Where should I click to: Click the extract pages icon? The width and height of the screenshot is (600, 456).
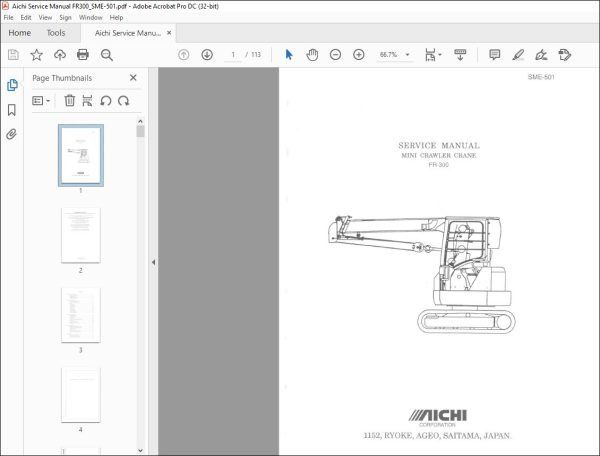[x=87, y=101]
